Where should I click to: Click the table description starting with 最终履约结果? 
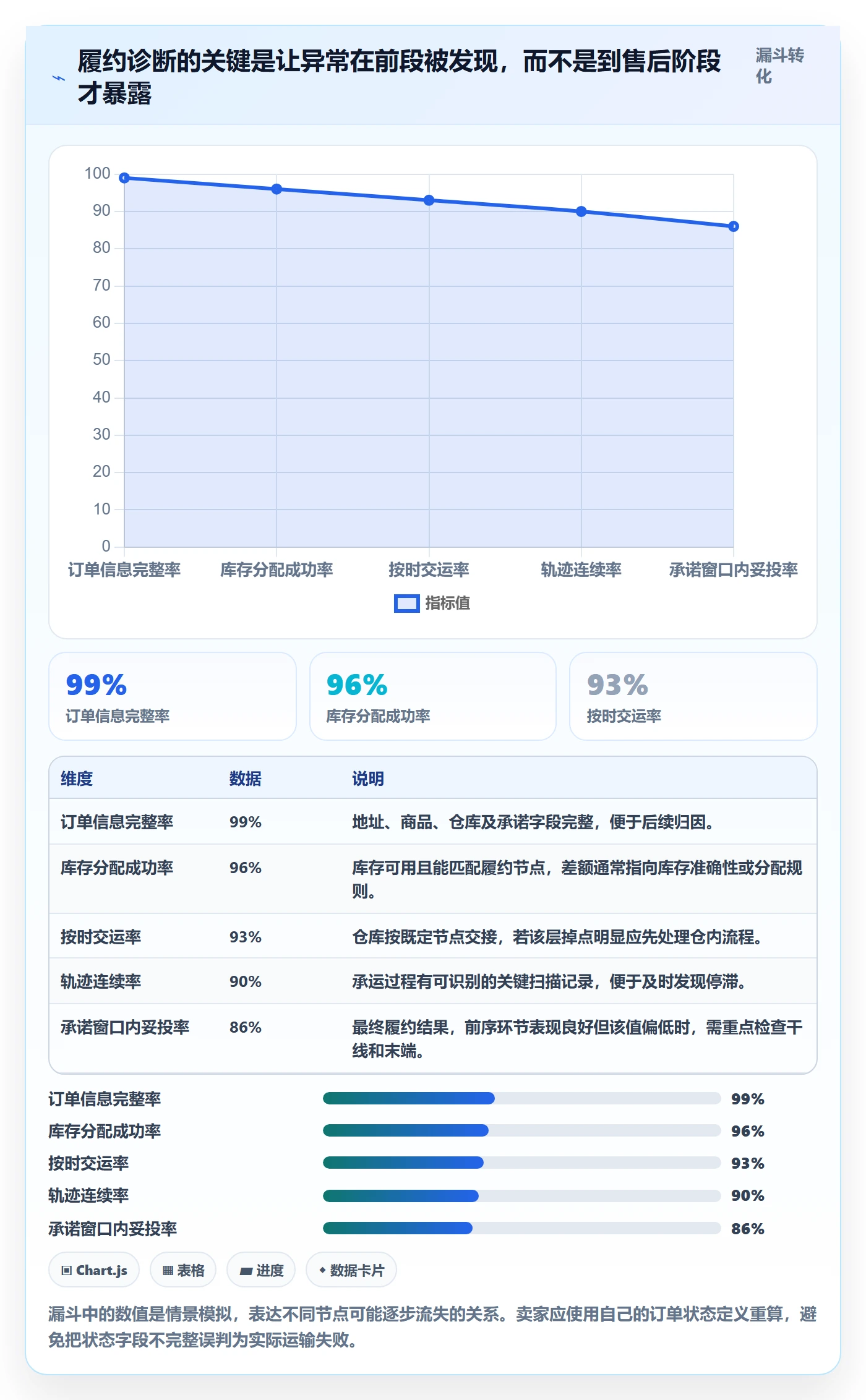pos(577,1039)
